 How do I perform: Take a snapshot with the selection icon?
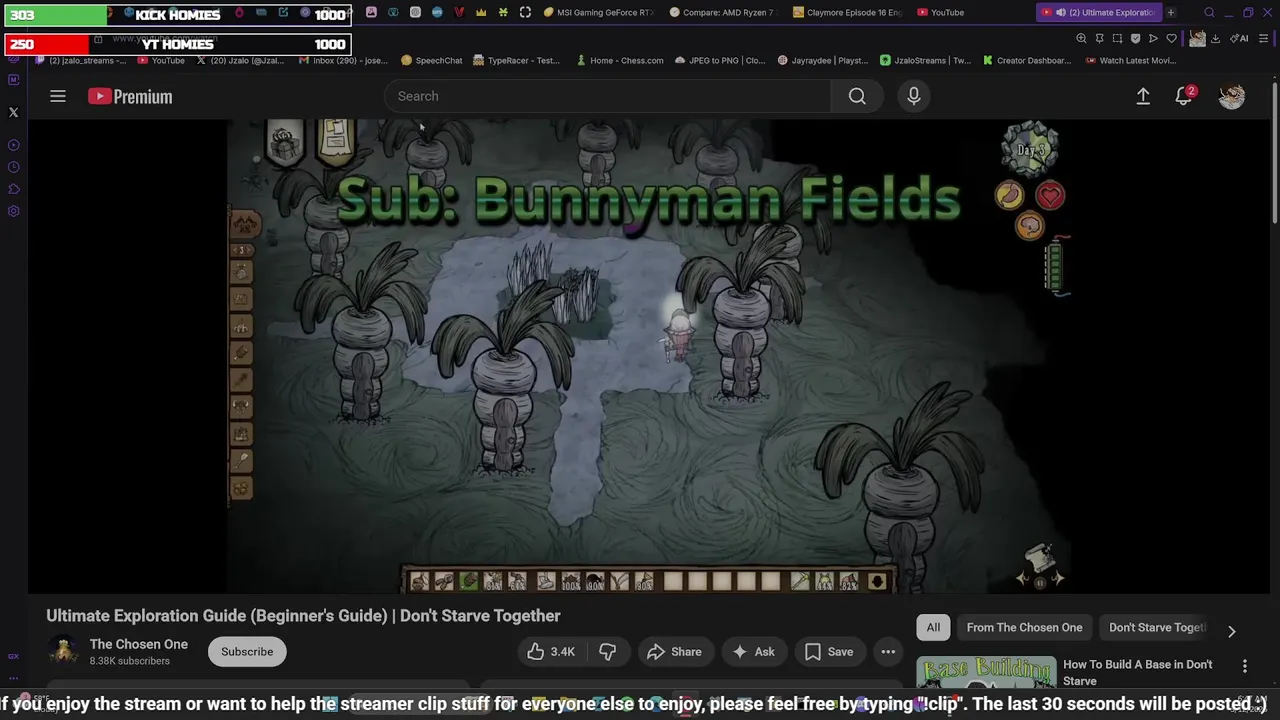click(x=1117, y=38)
